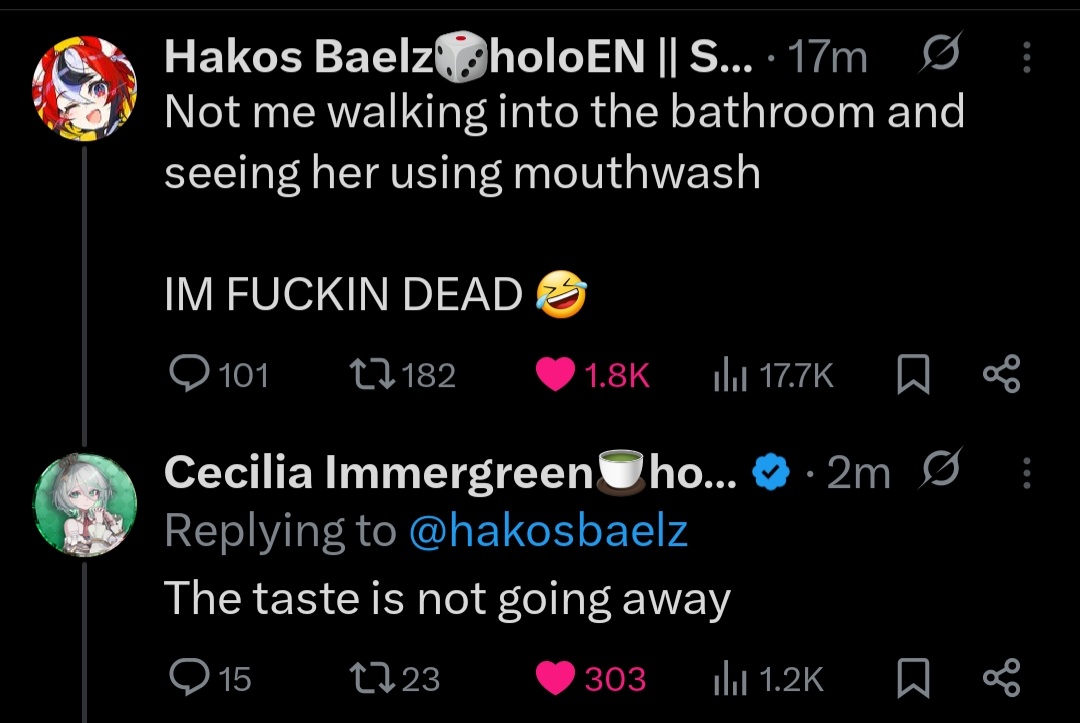Open more options on Cecilia's reply
Viewport: 1080px width, 723px height.
[1026, 473]
